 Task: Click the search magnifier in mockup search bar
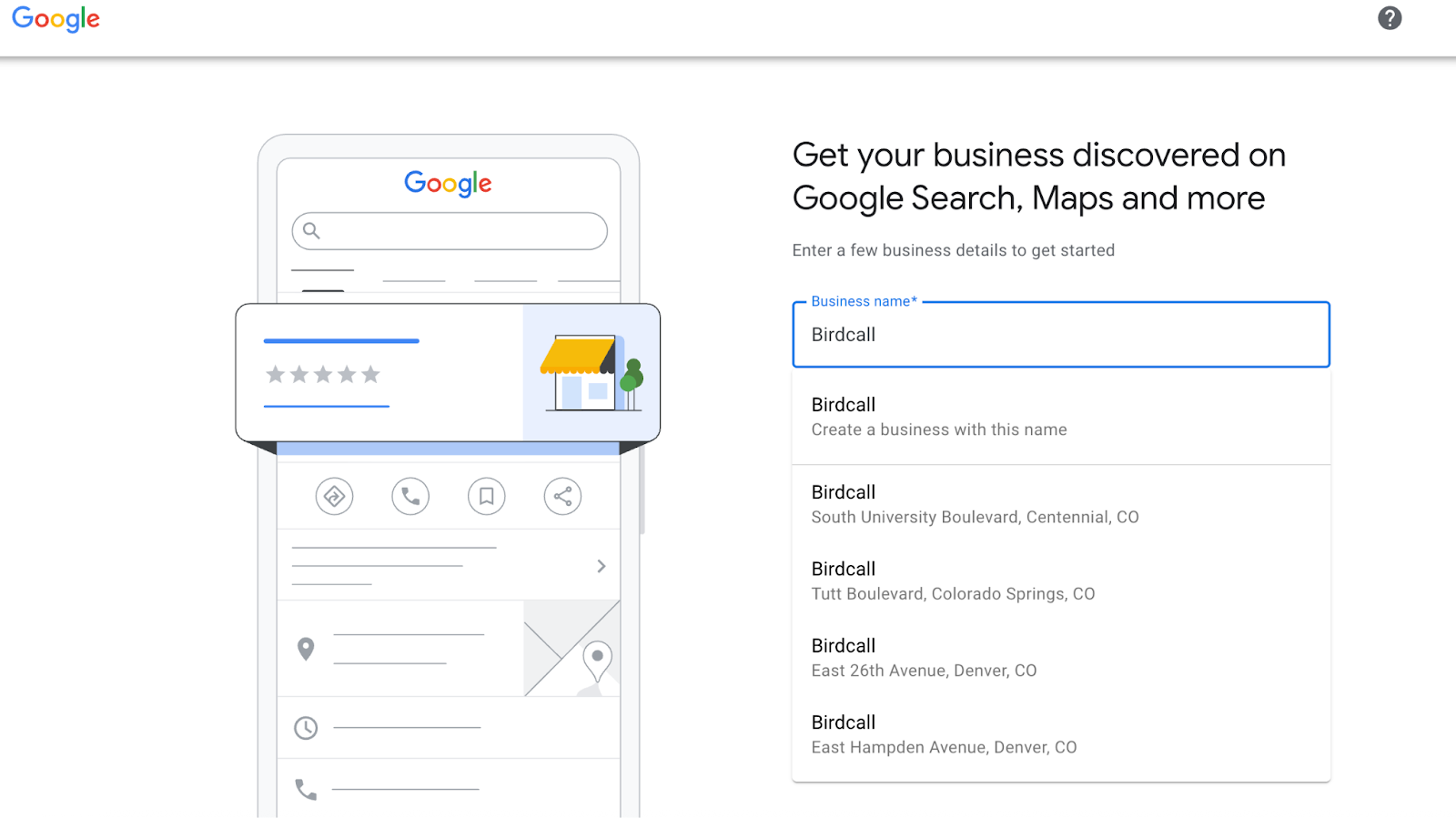pyautogui.click(x=311, y=230)
